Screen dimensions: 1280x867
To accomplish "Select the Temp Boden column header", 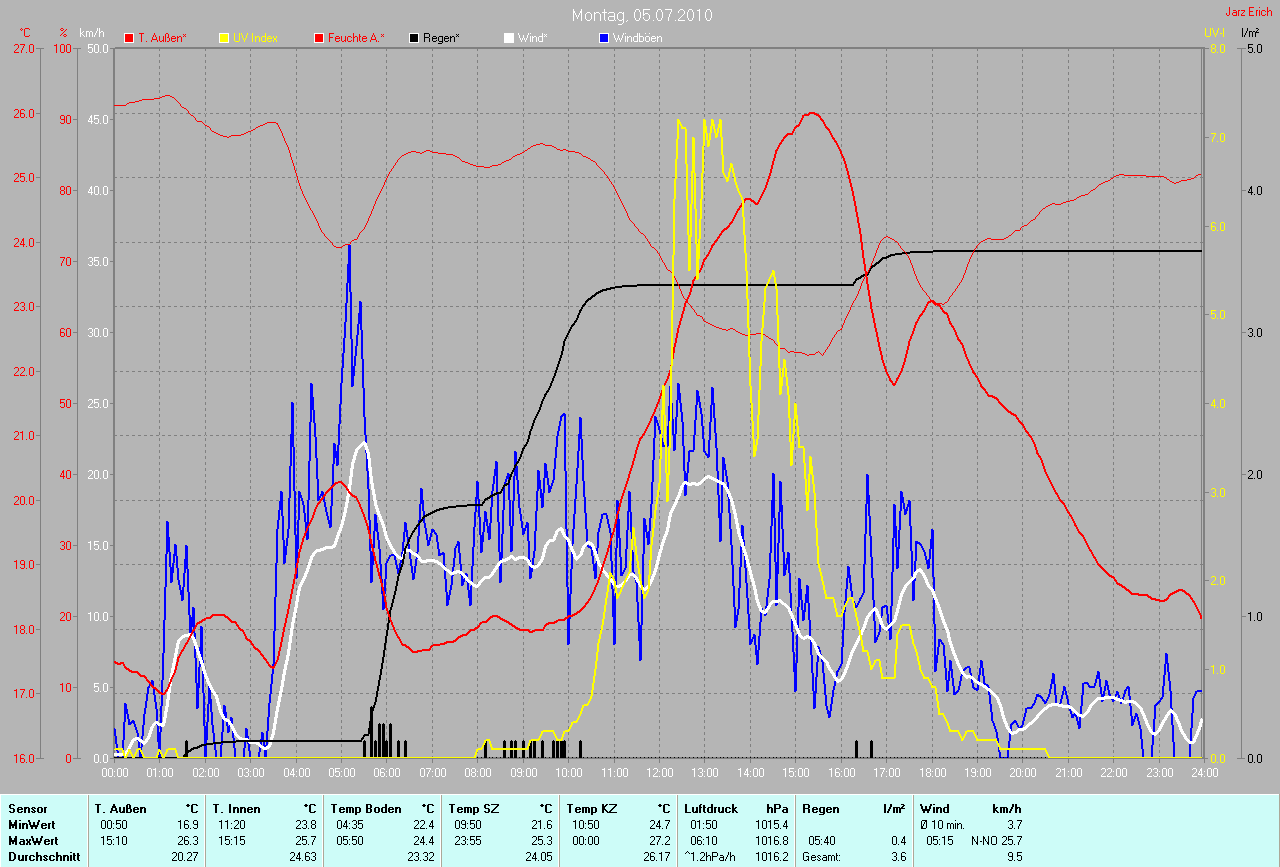I will click(x=366, y=808).
